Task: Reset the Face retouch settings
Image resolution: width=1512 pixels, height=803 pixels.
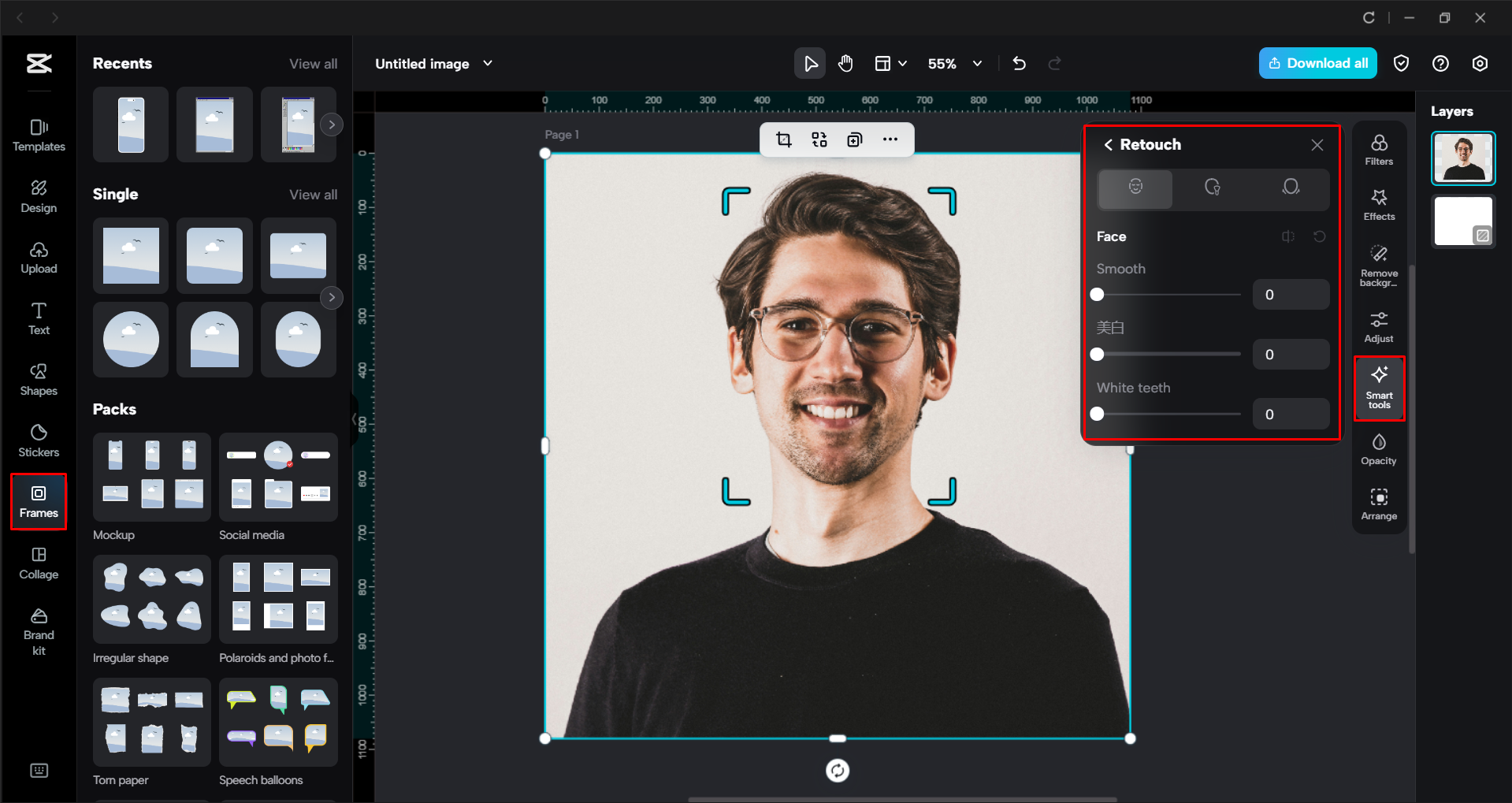Action: pyautogui.click(x=1319, y=236)
